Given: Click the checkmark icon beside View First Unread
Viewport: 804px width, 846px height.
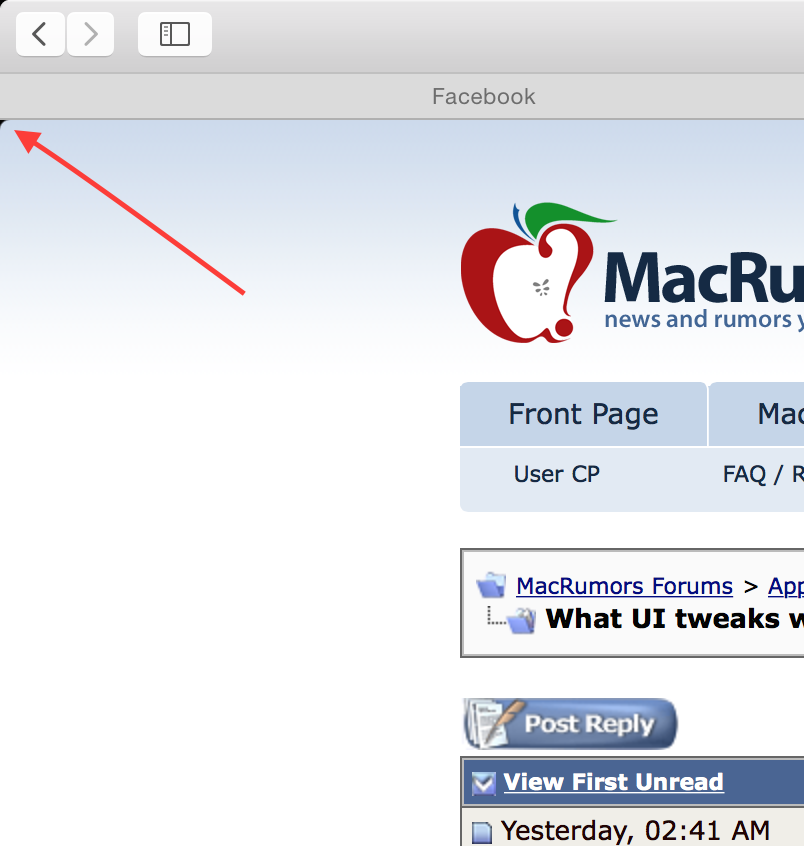Looking at the screenshot, I should [x=483, y=783].
